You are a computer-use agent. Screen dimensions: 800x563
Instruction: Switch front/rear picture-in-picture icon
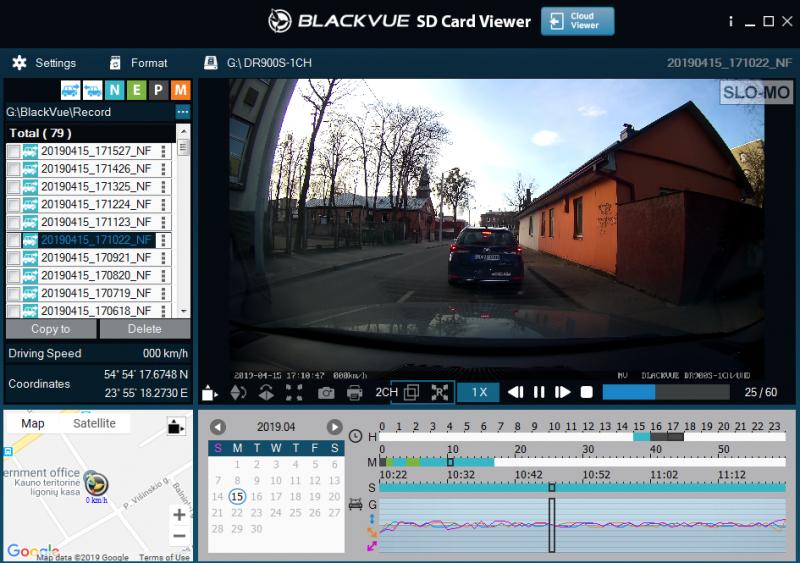tap(411, 393)
